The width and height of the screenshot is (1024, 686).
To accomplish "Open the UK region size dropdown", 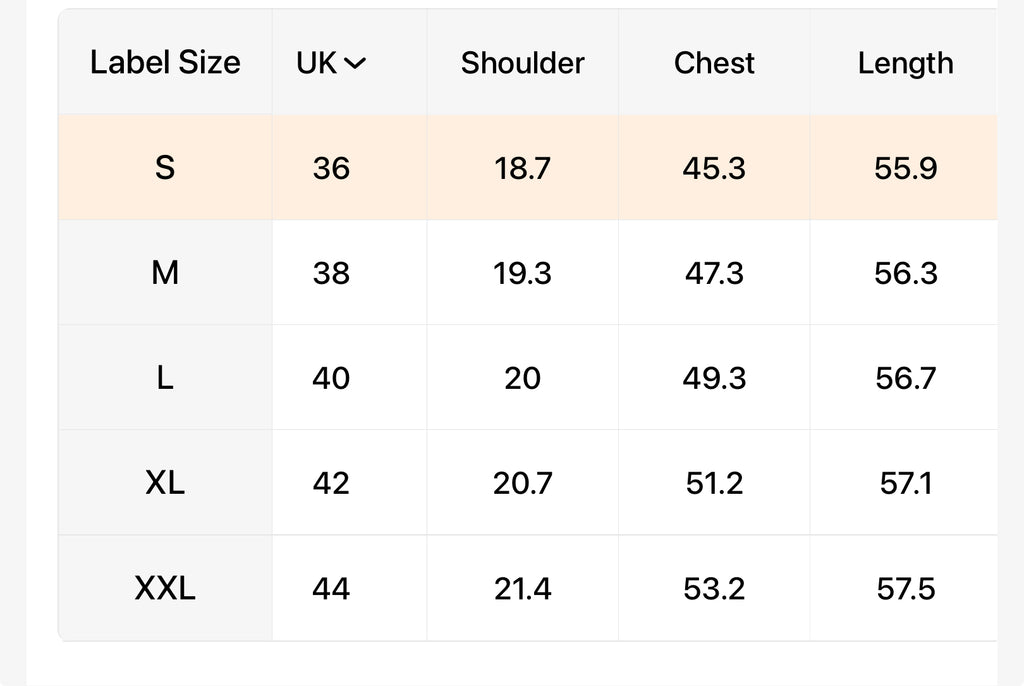I will tap(331, 63).
